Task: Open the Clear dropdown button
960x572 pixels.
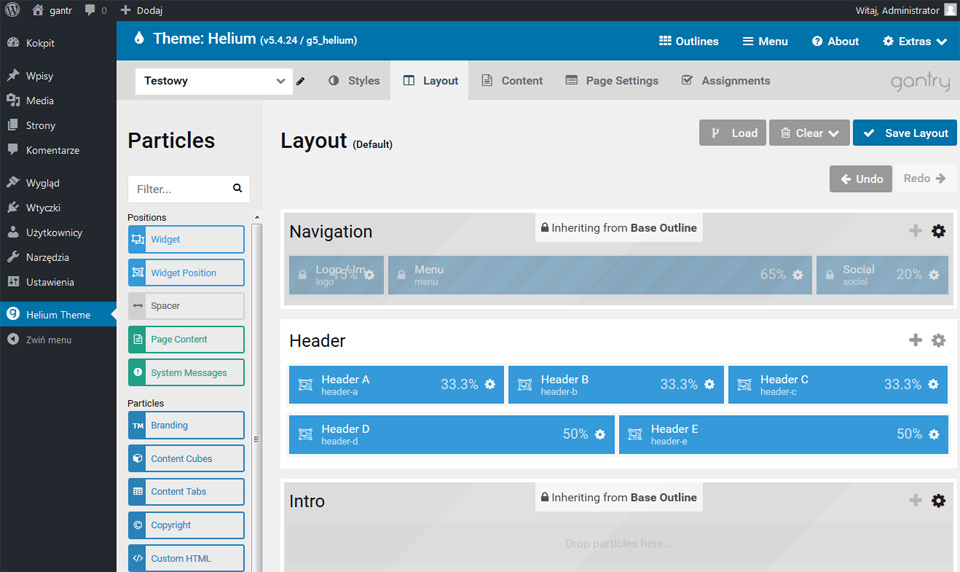Action: [809, 133]
